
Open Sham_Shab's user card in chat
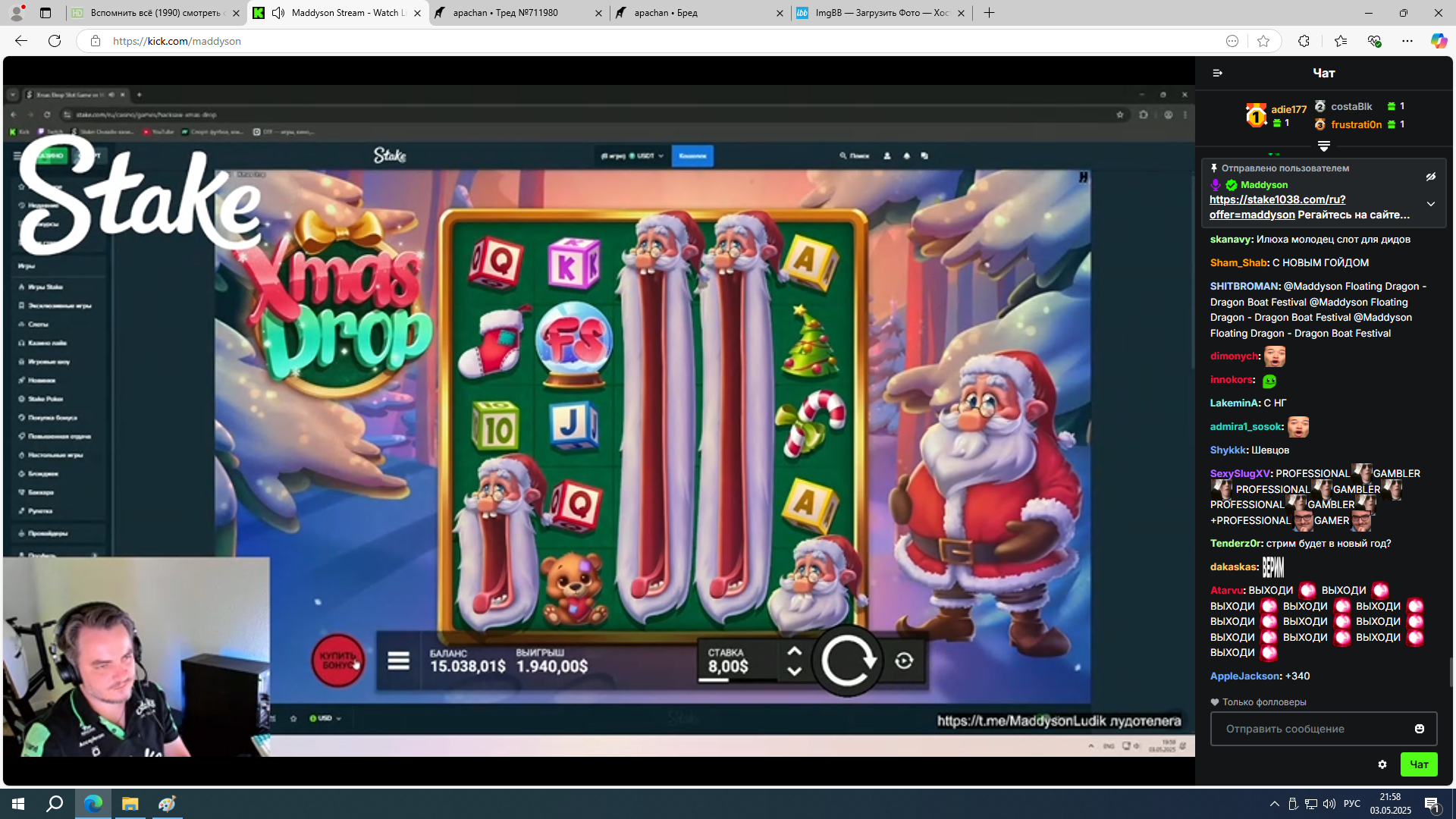(1238, 263)
